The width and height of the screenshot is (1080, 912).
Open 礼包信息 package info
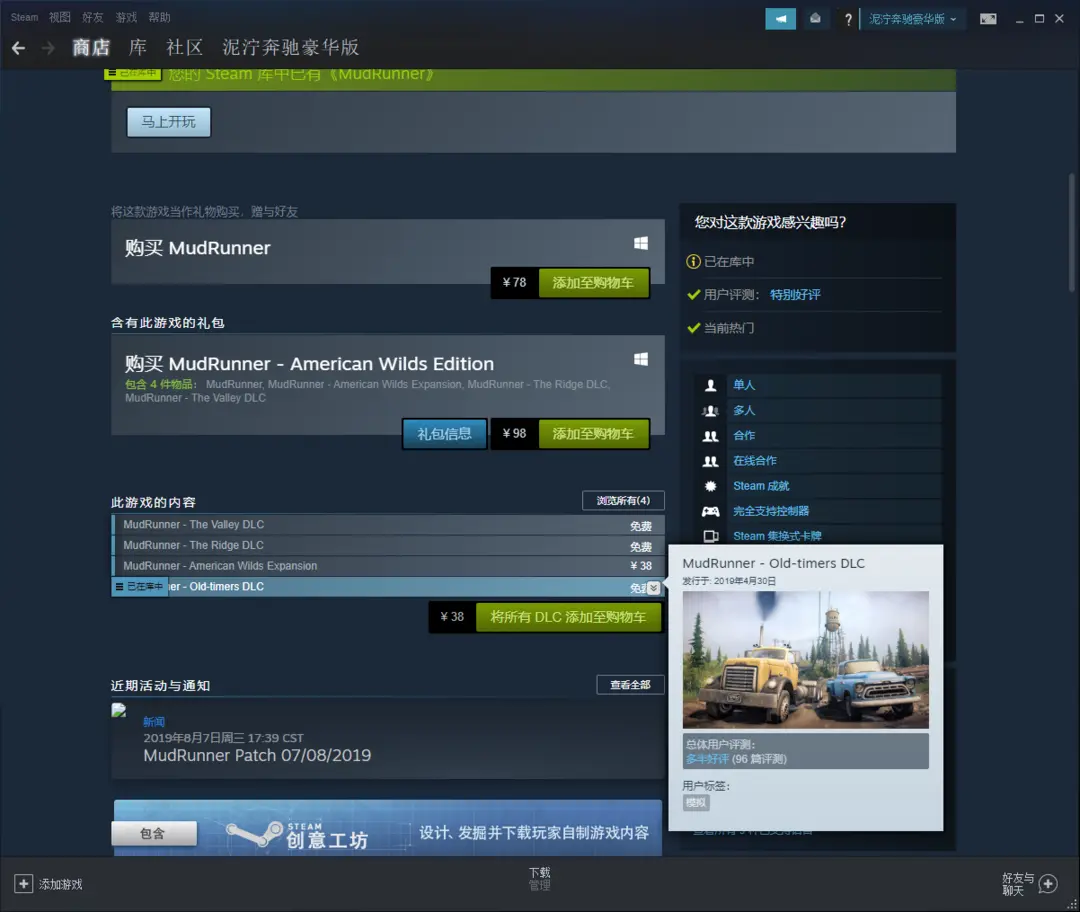(x=444, y=433)
